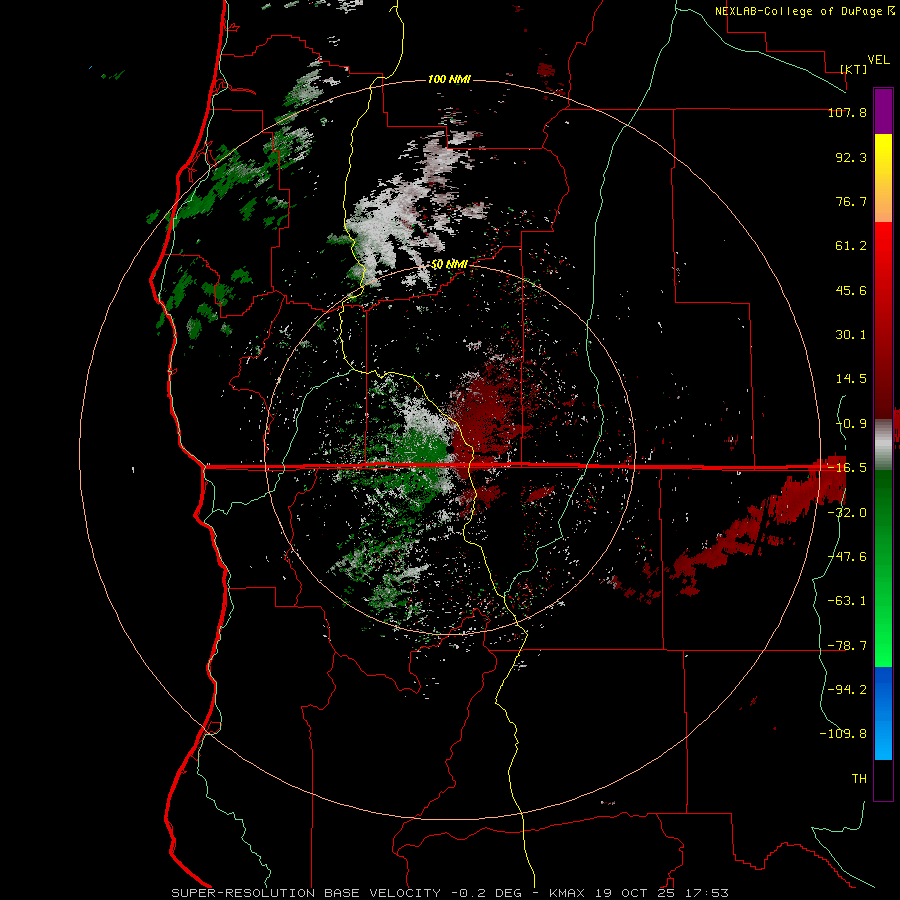The image size is (900, 900).
Task: Select the -16.5 velocity label
Action: (847, 468)
